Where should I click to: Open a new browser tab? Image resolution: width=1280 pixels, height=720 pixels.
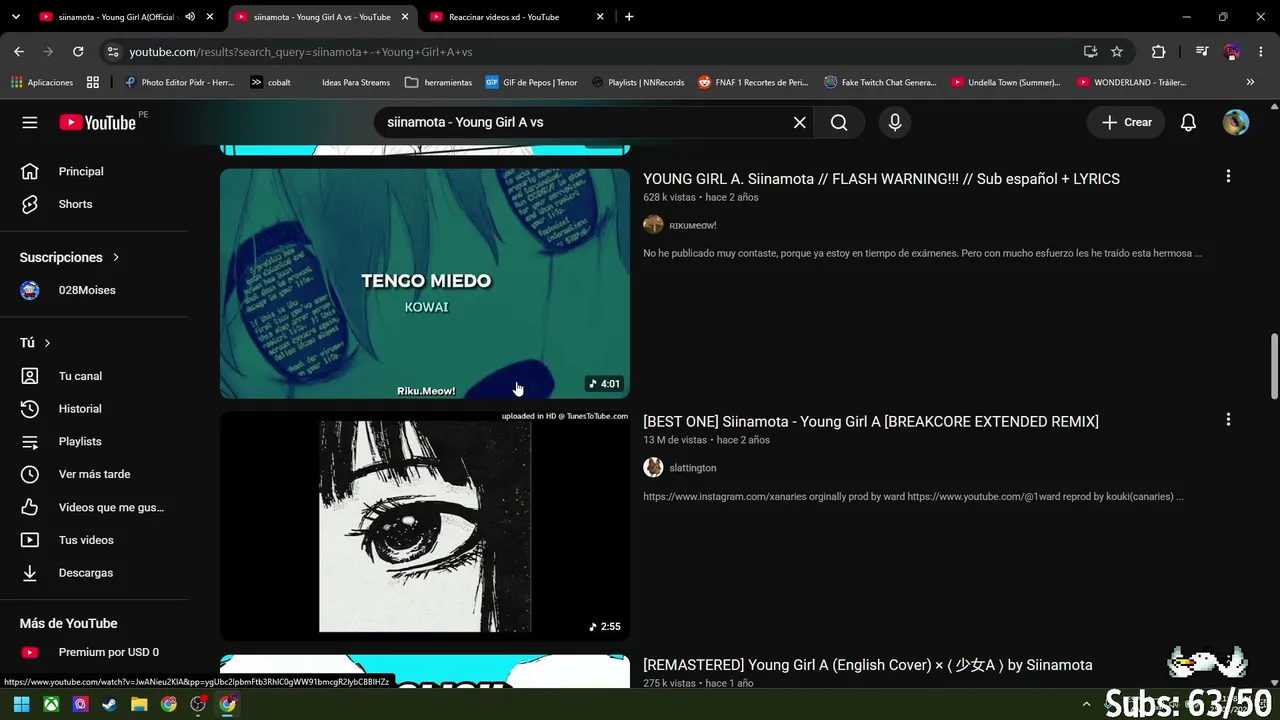[629, 17]
